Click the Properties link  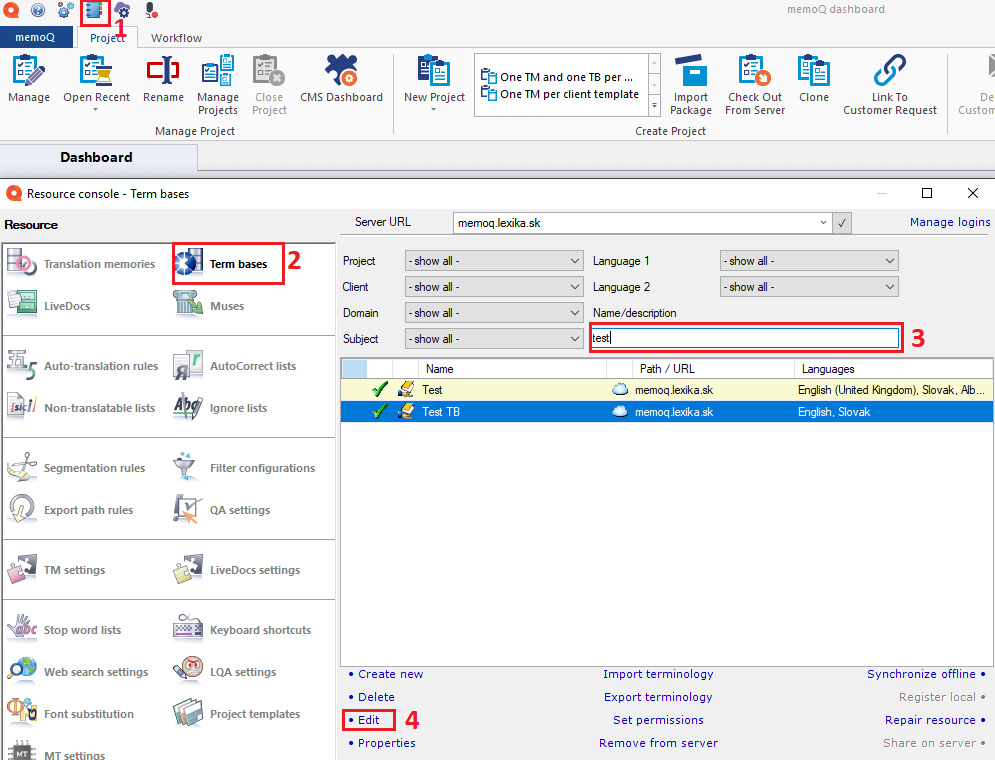point(386,743)
